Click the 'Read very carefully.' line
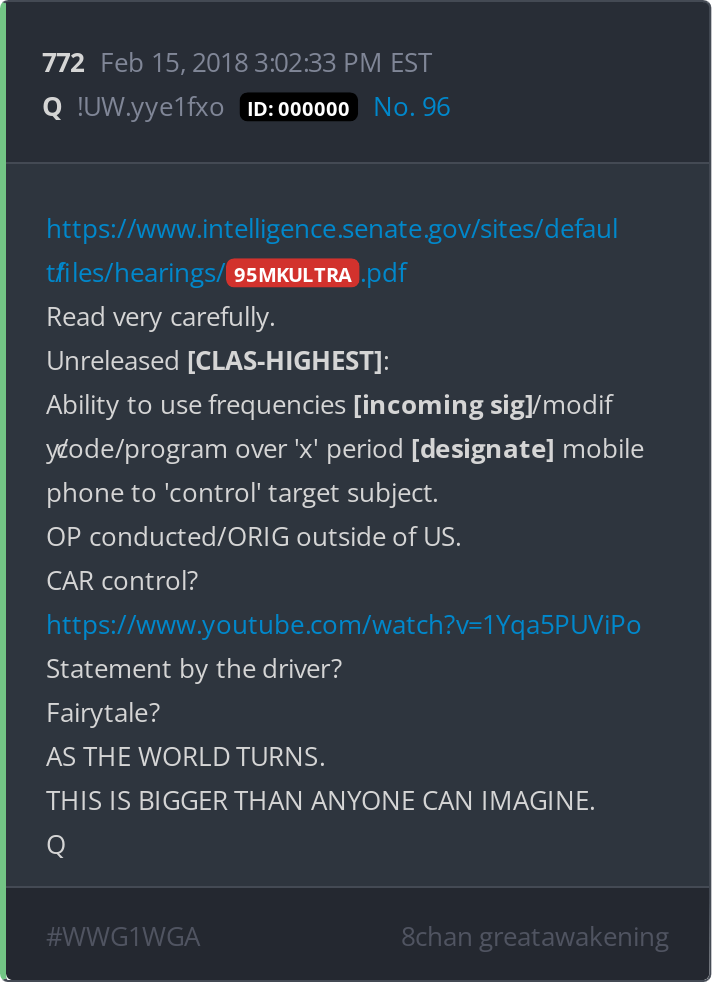The width and height of the screenshot is (712, 982). (161, 318)
